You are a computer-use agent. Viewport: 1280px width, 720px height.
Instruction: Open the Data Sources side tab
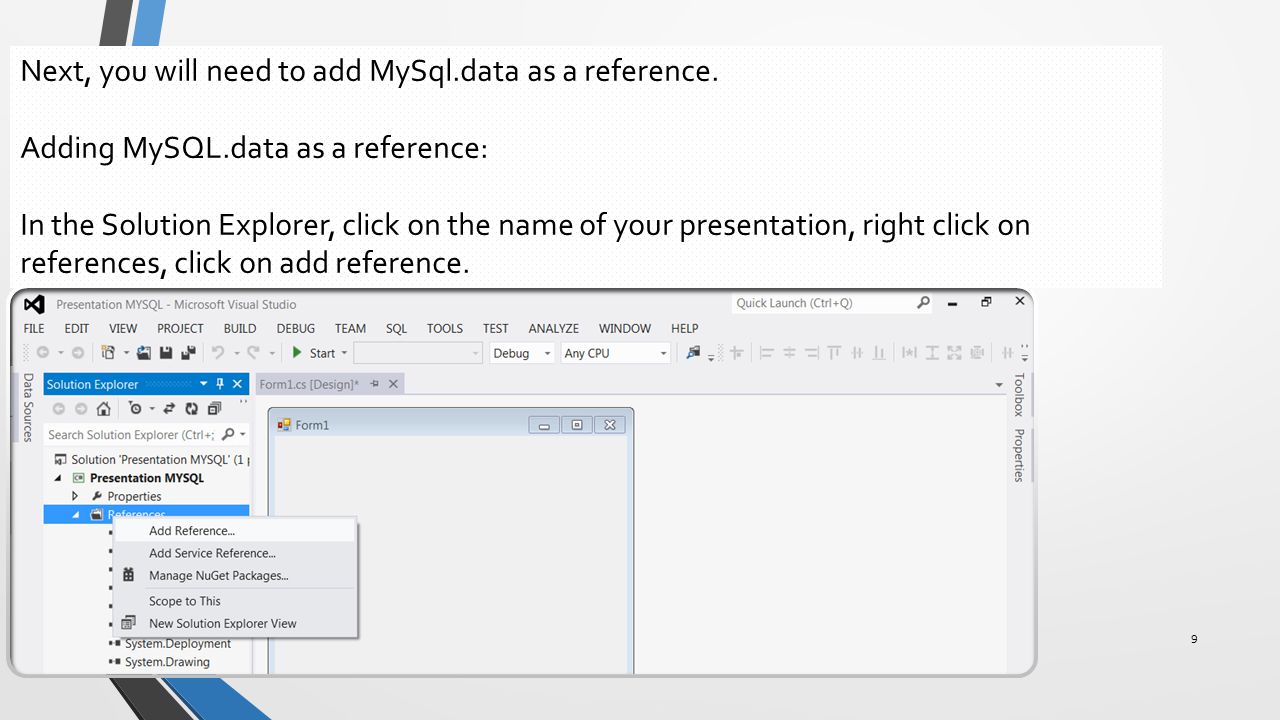tap(28, 407)
